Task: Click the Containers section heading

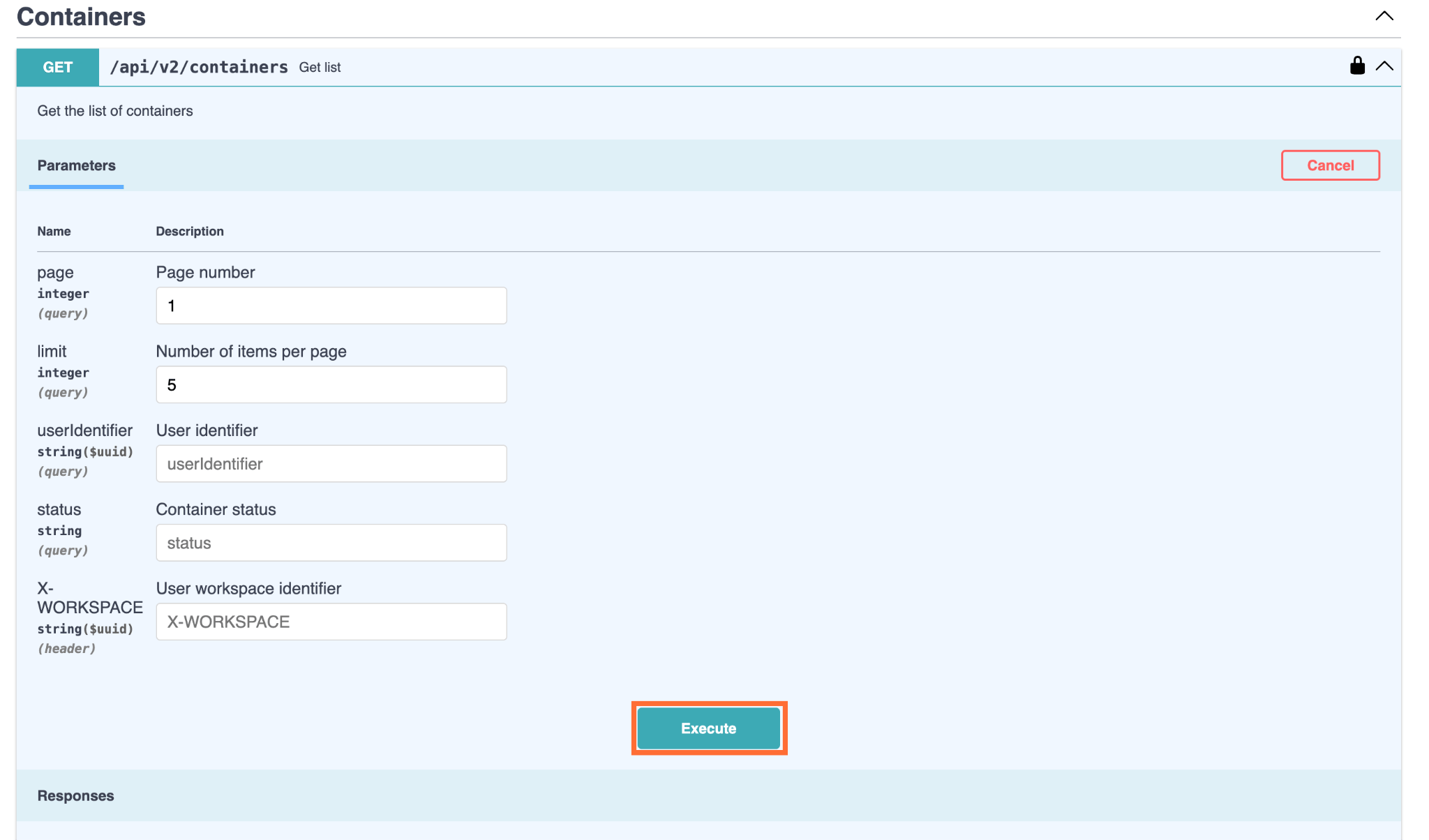Action: (x=81, y=17)
